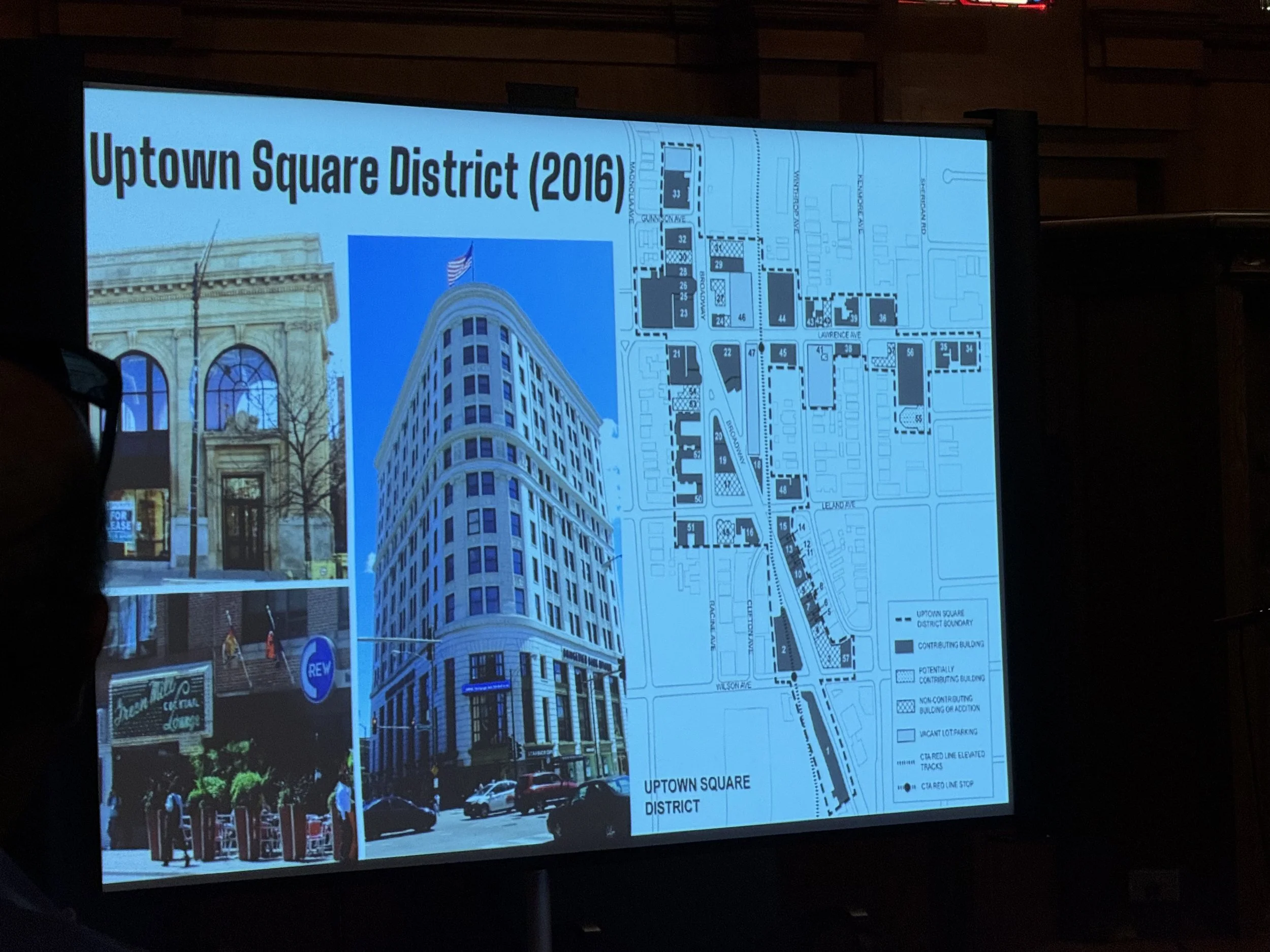The height and width of the screenshot is (952, 1270).
Task: Click the Lawrence Ave street label
Action: pos(839,335)
